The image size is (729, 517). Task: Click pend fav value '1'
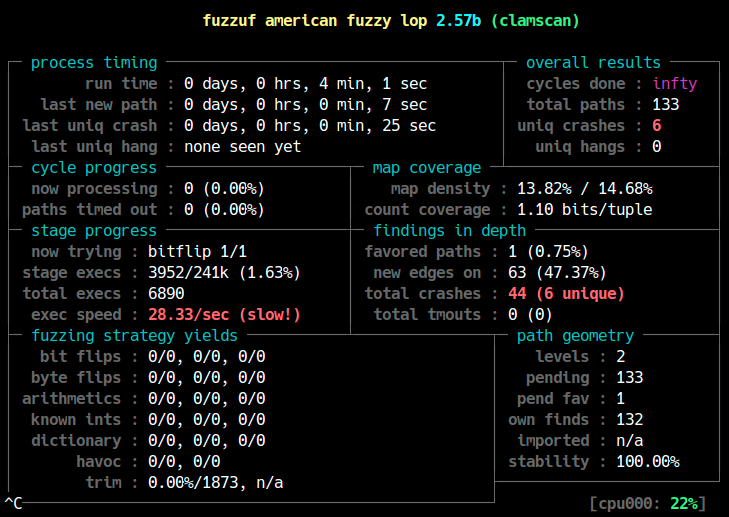[621, 399]
